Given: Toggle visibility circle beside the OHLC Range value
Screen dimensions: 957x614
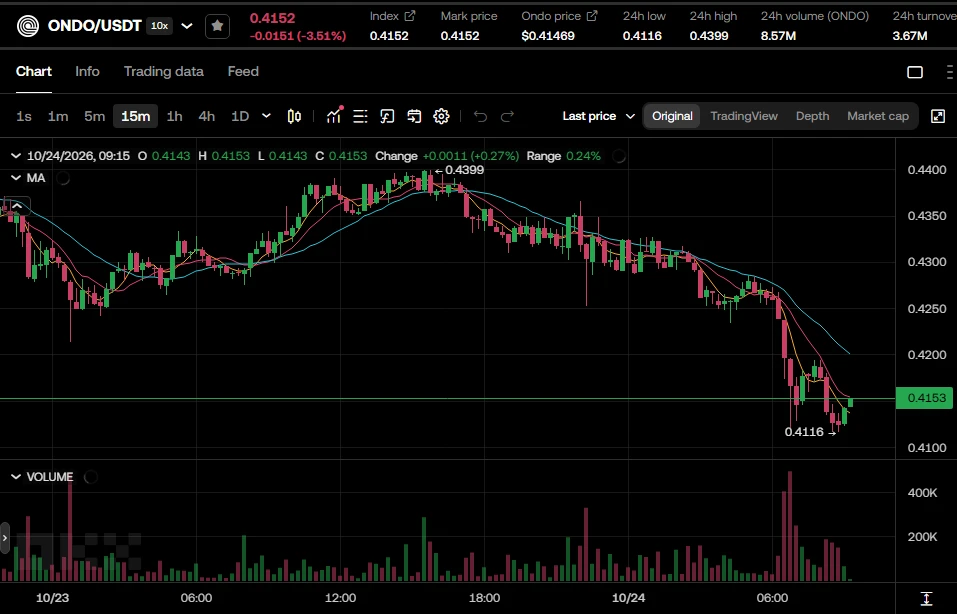Looking at the screenshot, I should [619, 156].
